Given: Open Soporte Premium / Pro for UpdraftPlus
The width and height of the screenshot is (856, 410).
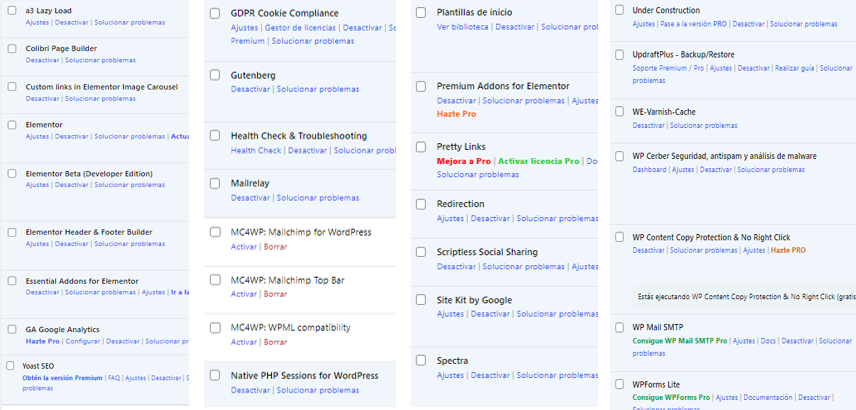Looking at the screenshot, I should coord(668,68).
